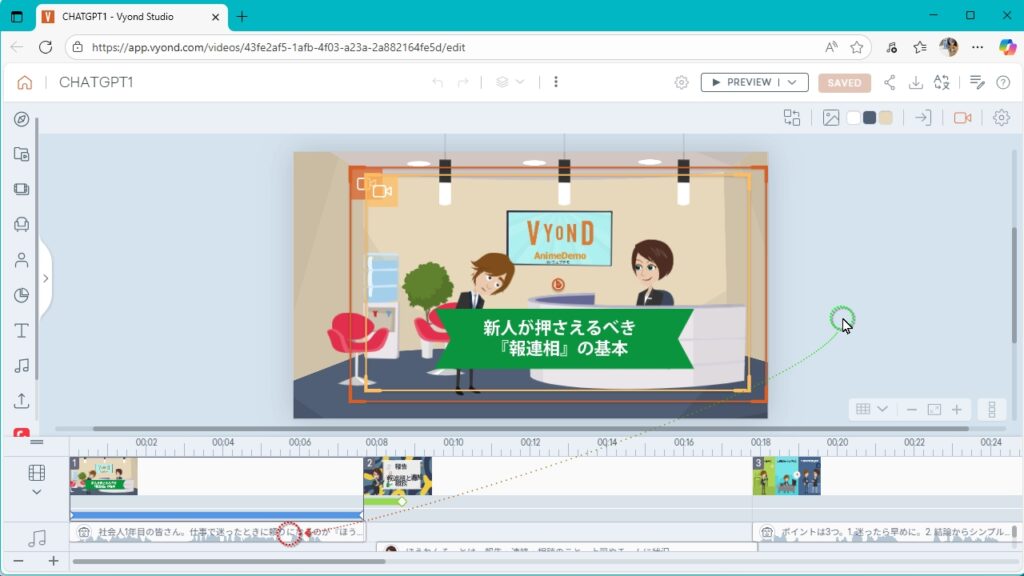Click the timeline horizontal scrollbar
1024x576 pixels.
[229, 561]
